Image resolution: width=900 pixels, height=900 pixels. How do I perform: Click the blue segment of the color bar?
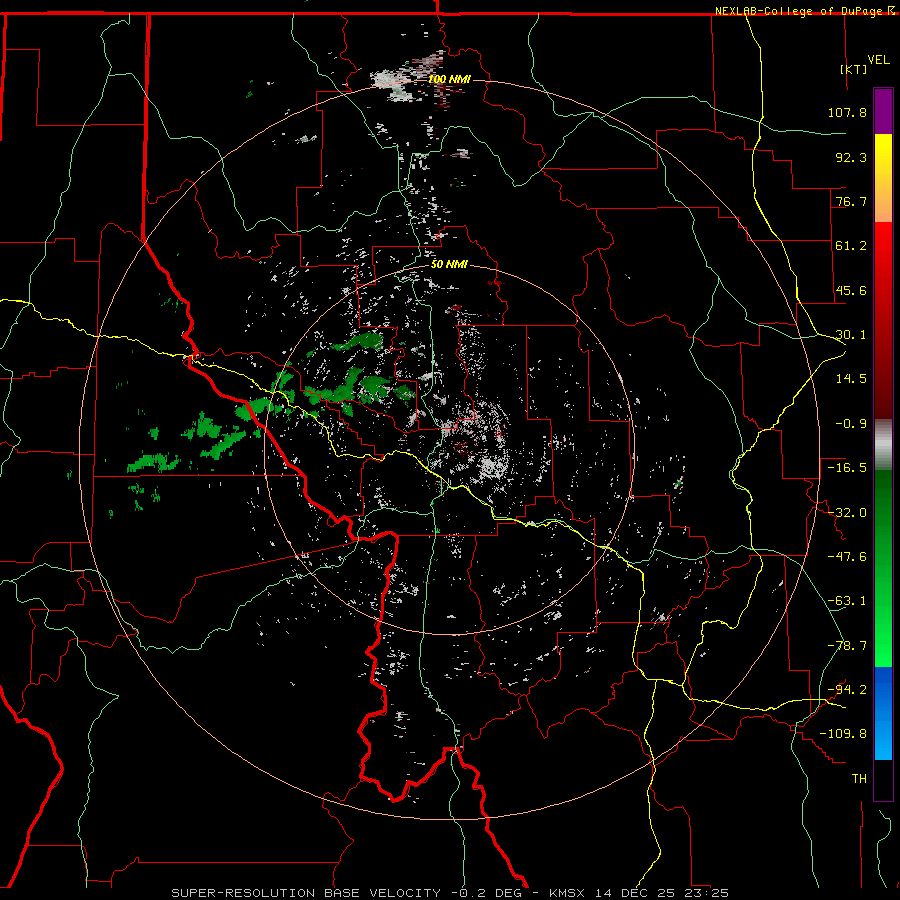coord(883,713)
